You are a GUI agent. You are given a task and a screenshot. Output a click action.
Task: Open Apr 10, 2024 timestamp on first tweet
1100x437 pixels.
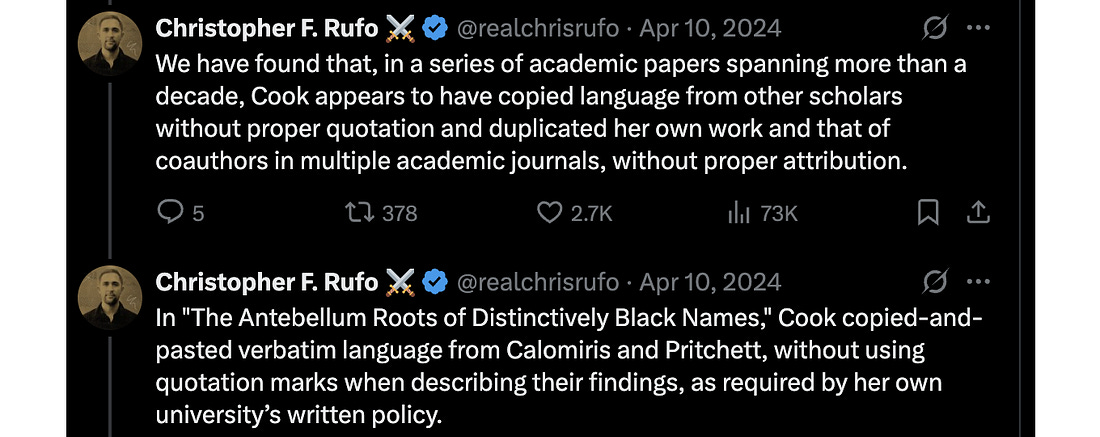point(710,29)
